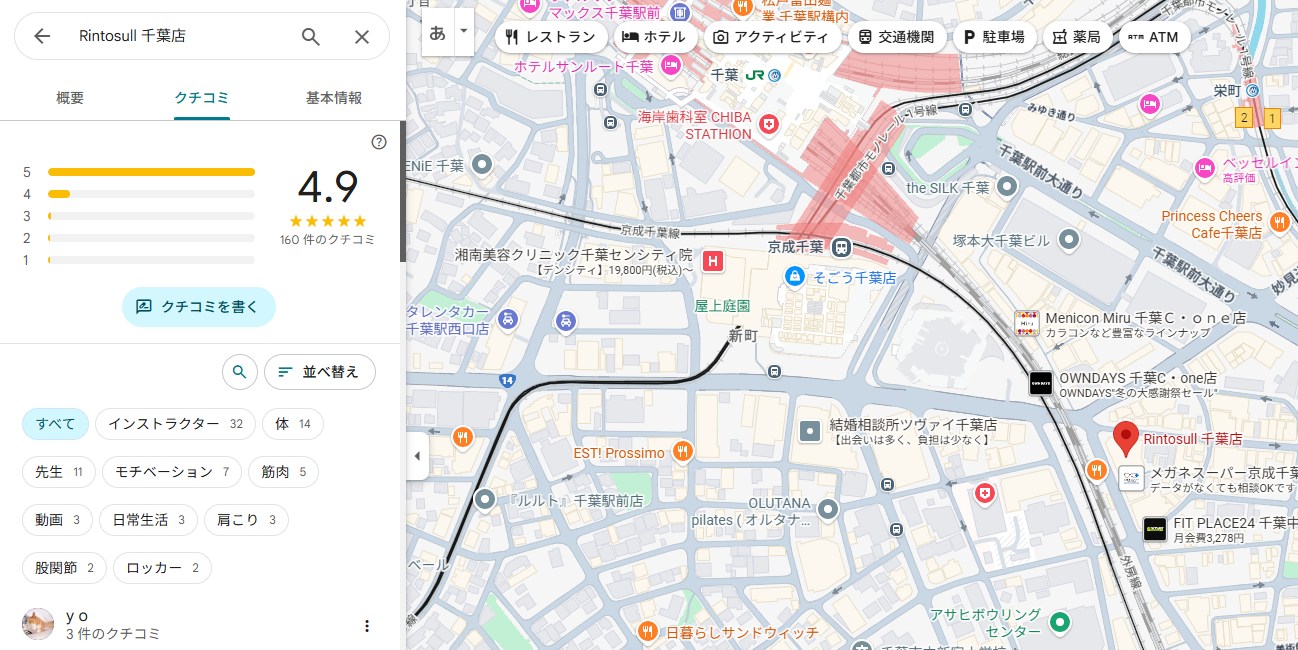1298x650 pixels.
Task: Click the EST! Prossimo restaurant marker
Action: (x=683, y=452)
